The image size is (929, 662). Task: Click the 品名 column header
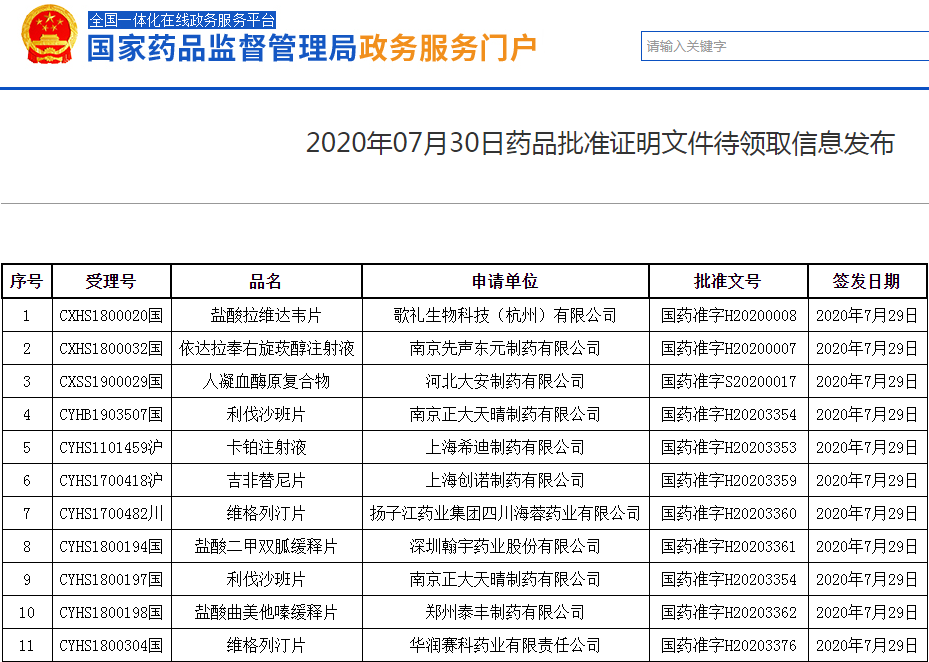266,281
